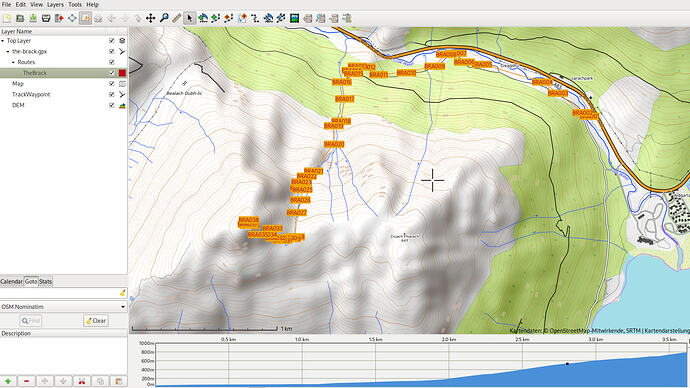Select the Create Track tool
690x388 pixels.
coord(216,18)
